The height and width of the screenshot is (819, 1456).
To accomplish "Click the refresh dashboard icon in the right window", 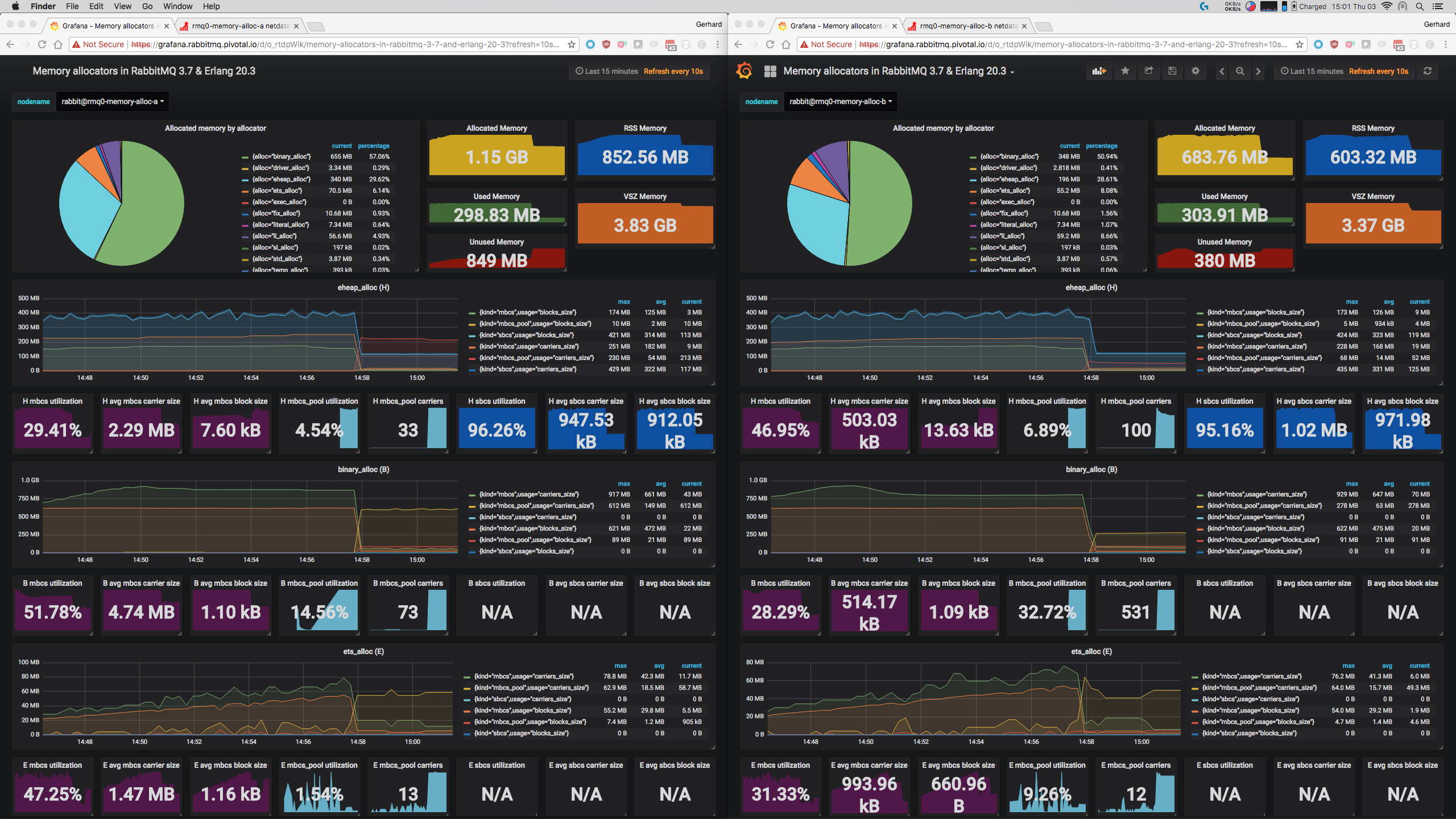I will [x=1427, y=71].
